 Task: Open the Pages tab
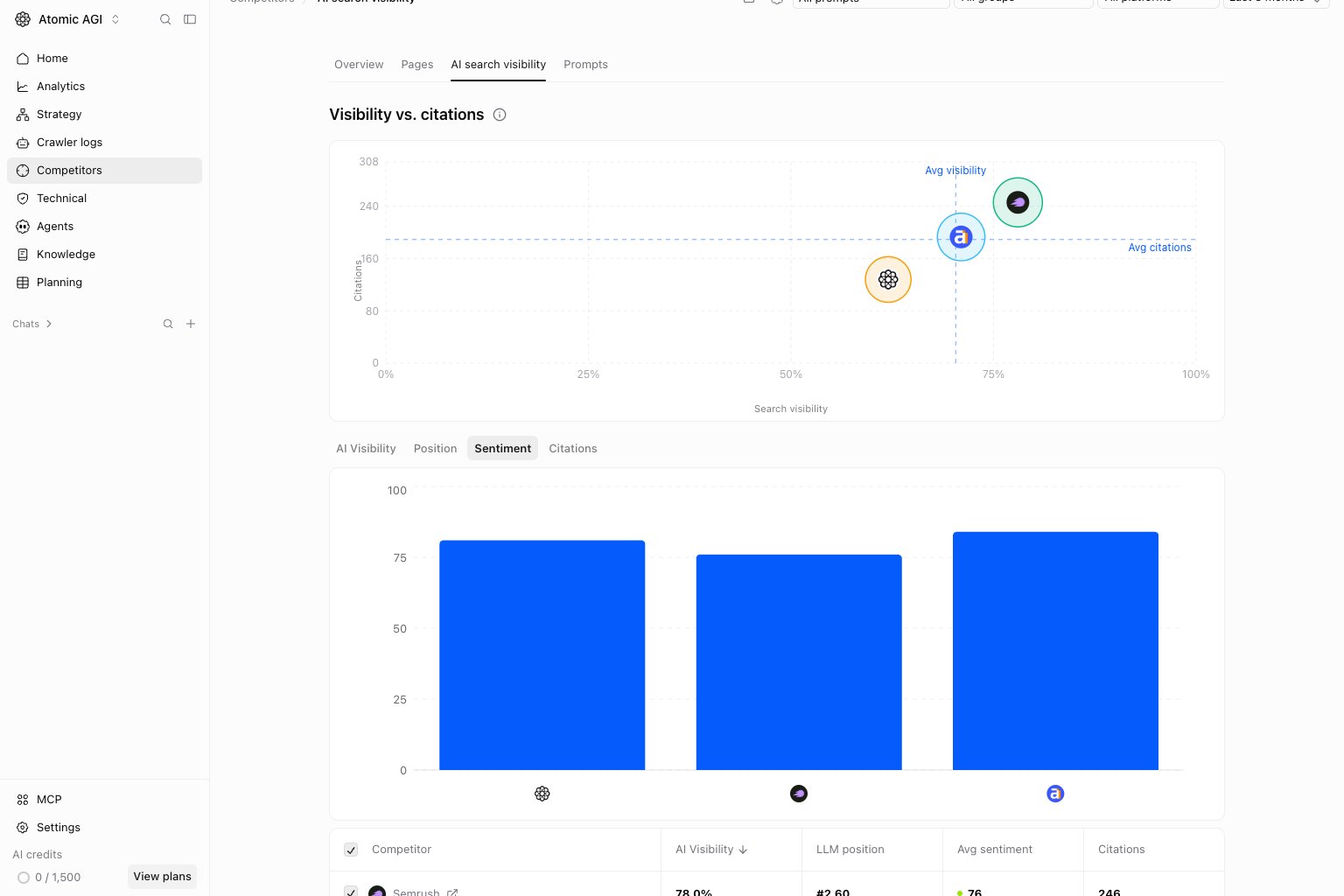click(417, 65)
